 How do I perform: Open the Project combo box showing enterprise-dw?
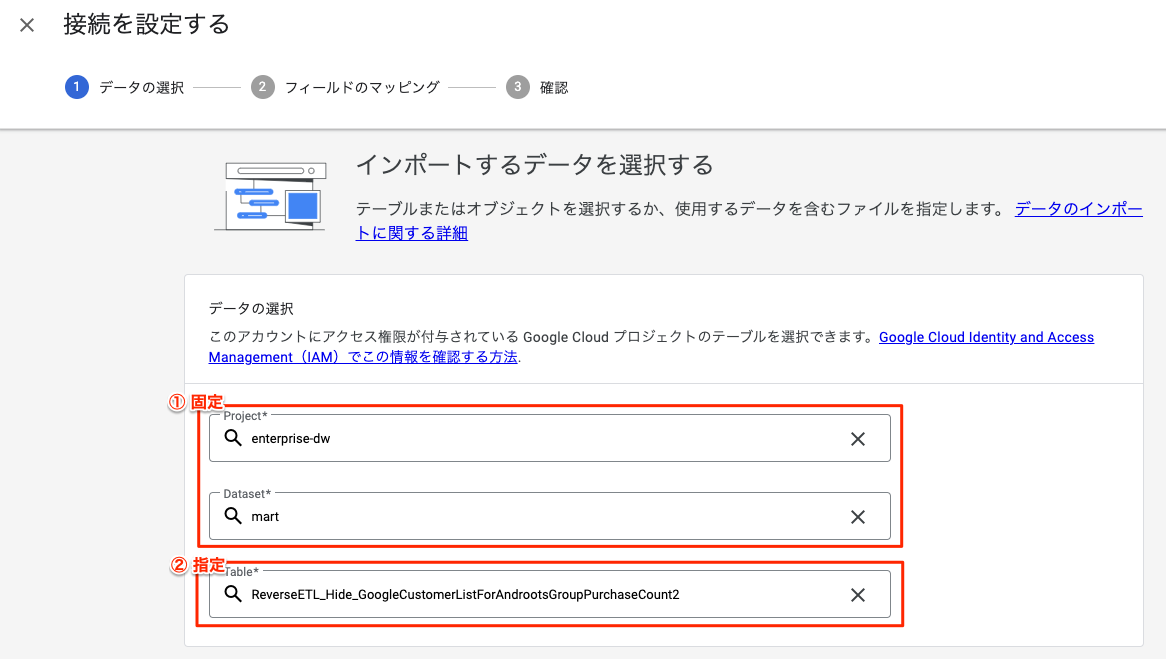(540, 439)
